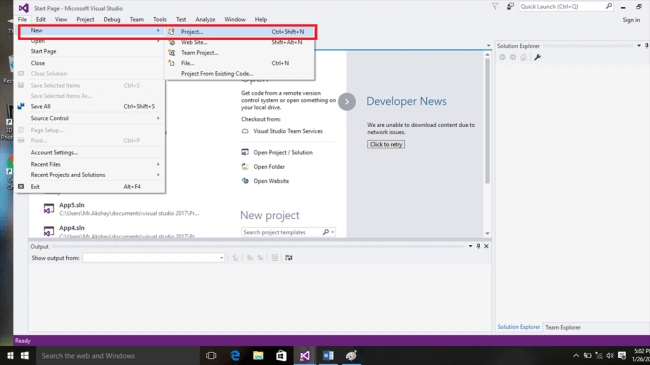Expand the Source Control submenu
This screenshot has width=650, height=365.
click(x=91, y=118)
